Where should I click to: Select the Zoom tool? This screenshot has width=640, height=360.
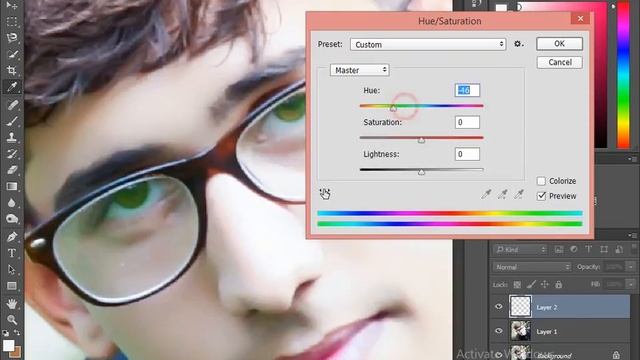point(12,320)
